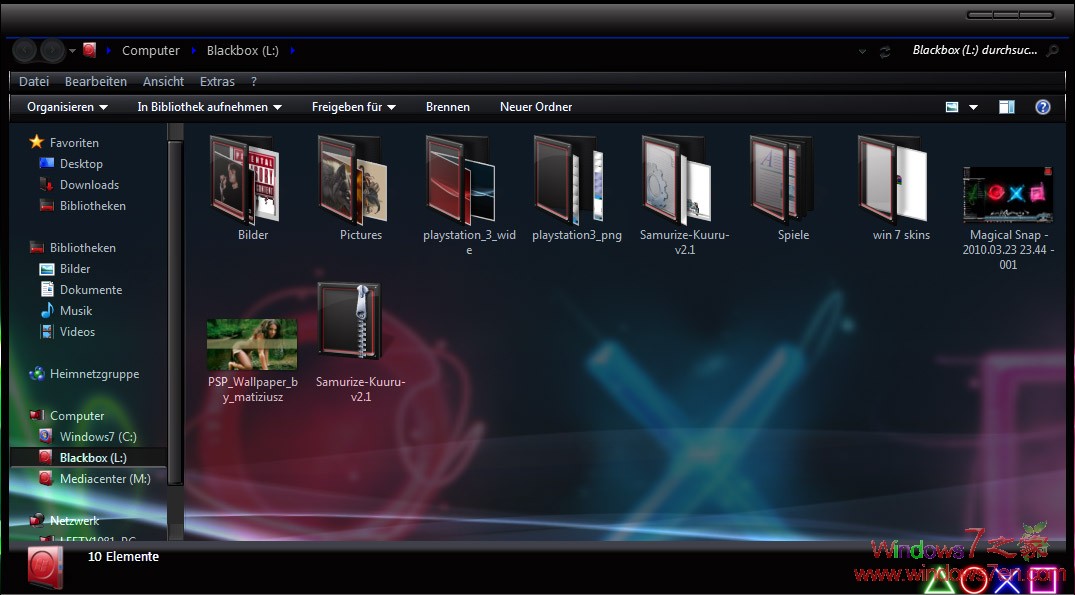Open the Spiele folder
Screen dimensions: 1075x595
click(x=785, y=180)
